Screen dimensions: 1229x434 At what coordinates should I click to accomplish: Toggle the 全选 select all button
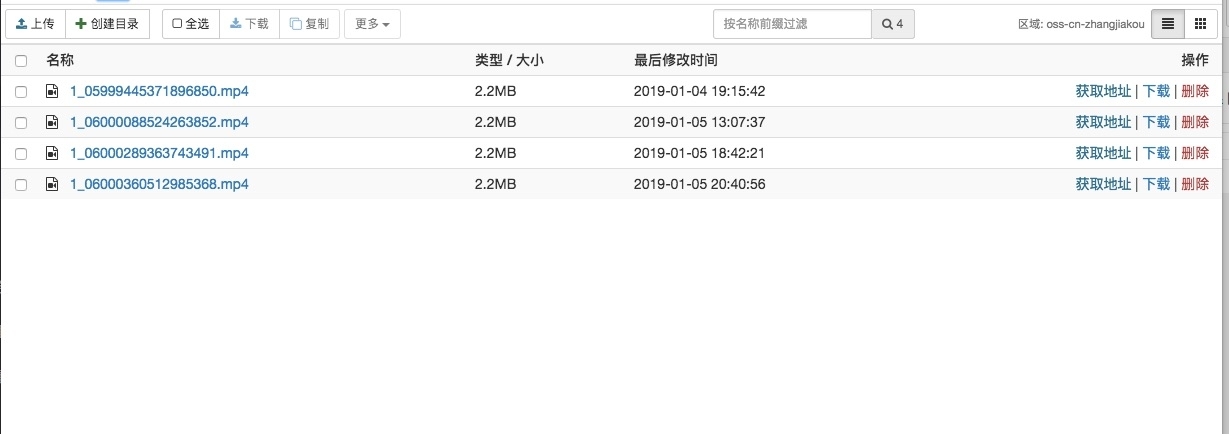(191, 24)
